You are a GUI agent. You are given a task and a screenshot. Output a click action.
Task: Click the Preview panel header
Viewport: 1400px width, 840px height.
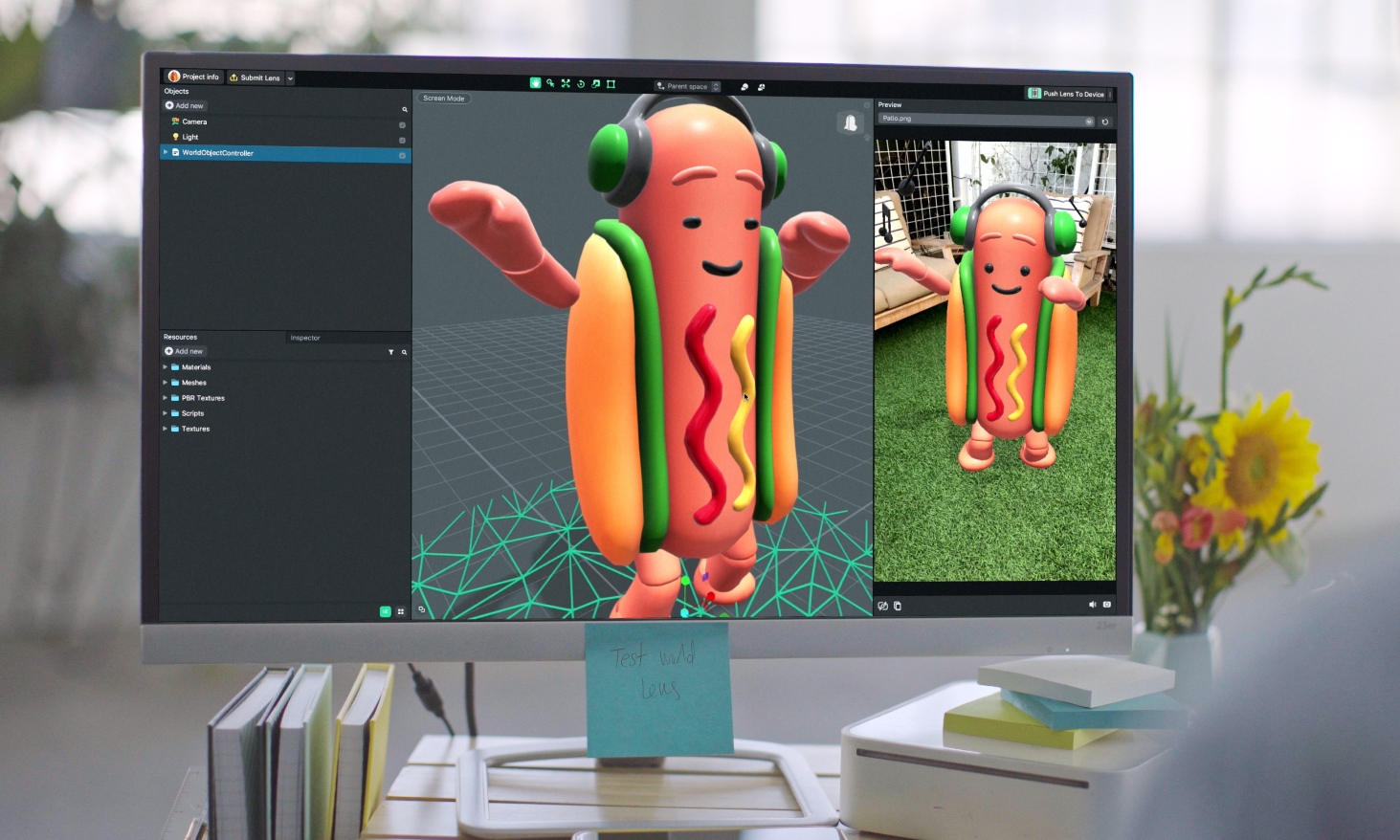890,105
